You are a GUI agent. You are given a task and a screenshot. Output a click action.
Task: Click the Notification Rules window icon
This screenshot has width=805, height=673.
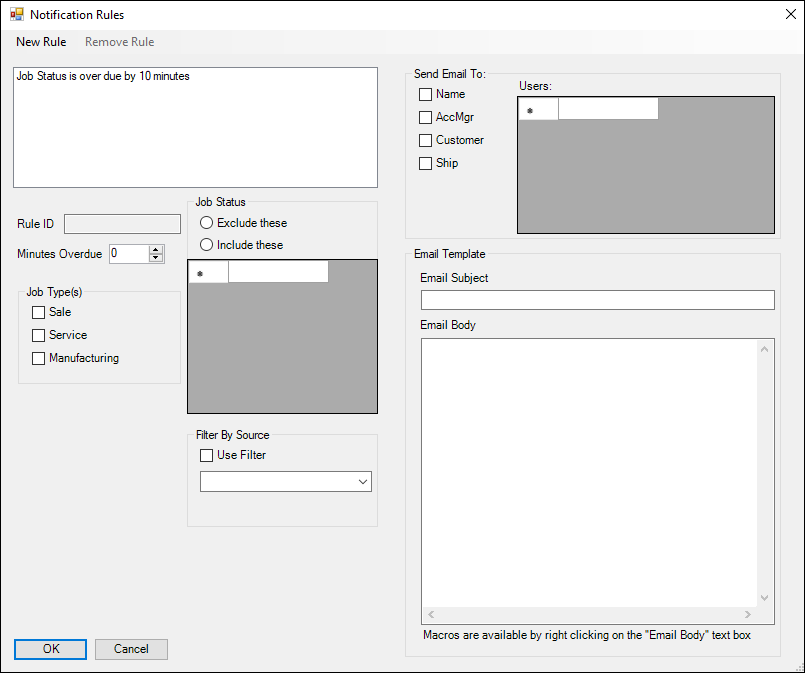coord(16,16)
